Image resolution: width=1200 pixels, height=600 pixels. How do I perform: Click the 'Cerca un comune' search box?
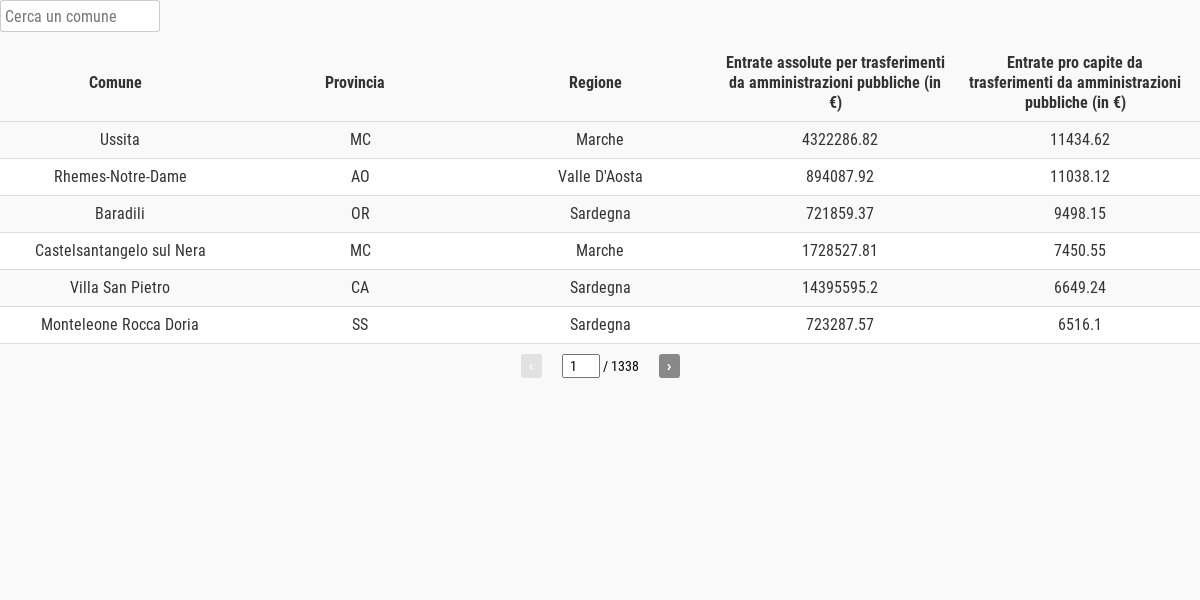click(x=80, y=16)
